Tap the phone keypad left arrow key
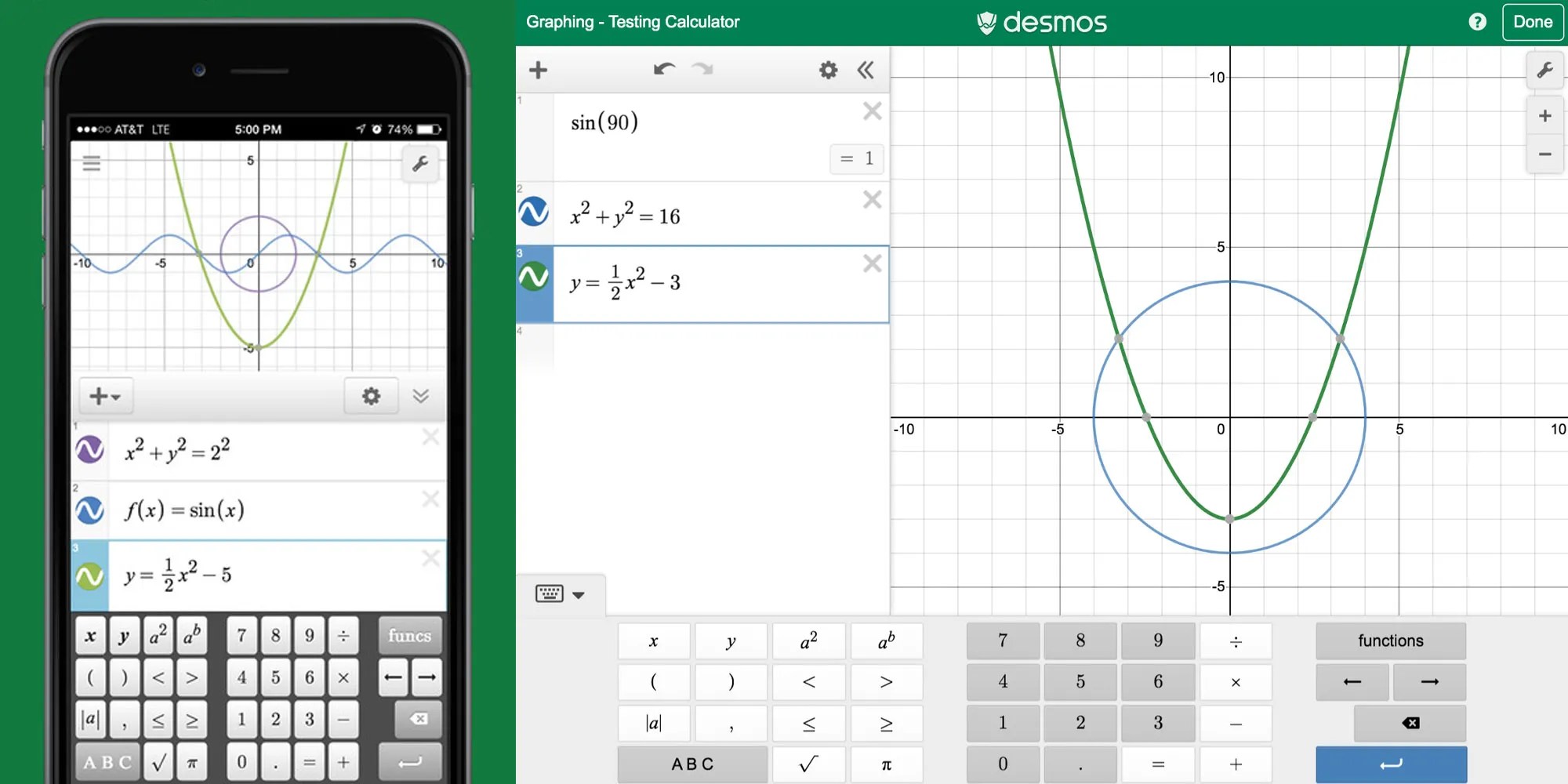Screen dimensions: 1568x784 [x=394, y=677]
